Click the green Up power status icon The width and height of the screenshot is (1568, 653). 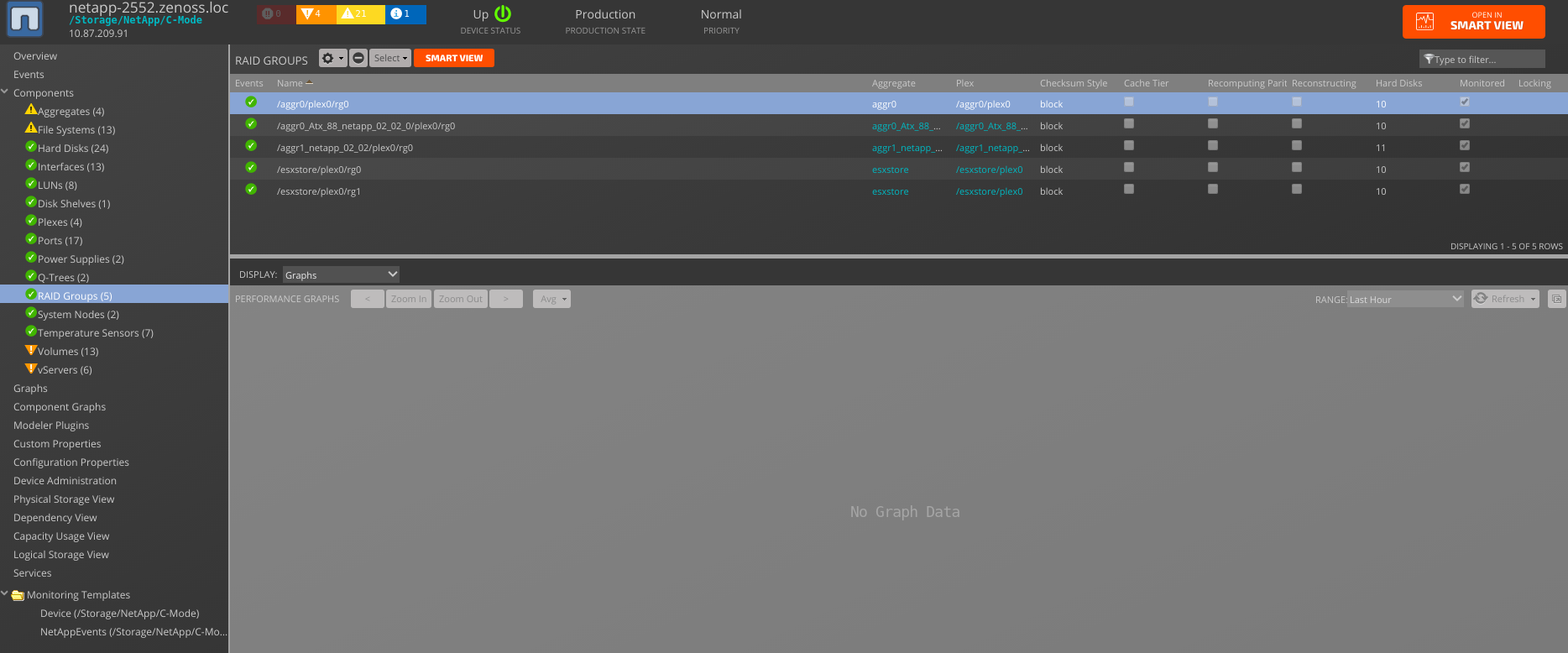[503, 13]
